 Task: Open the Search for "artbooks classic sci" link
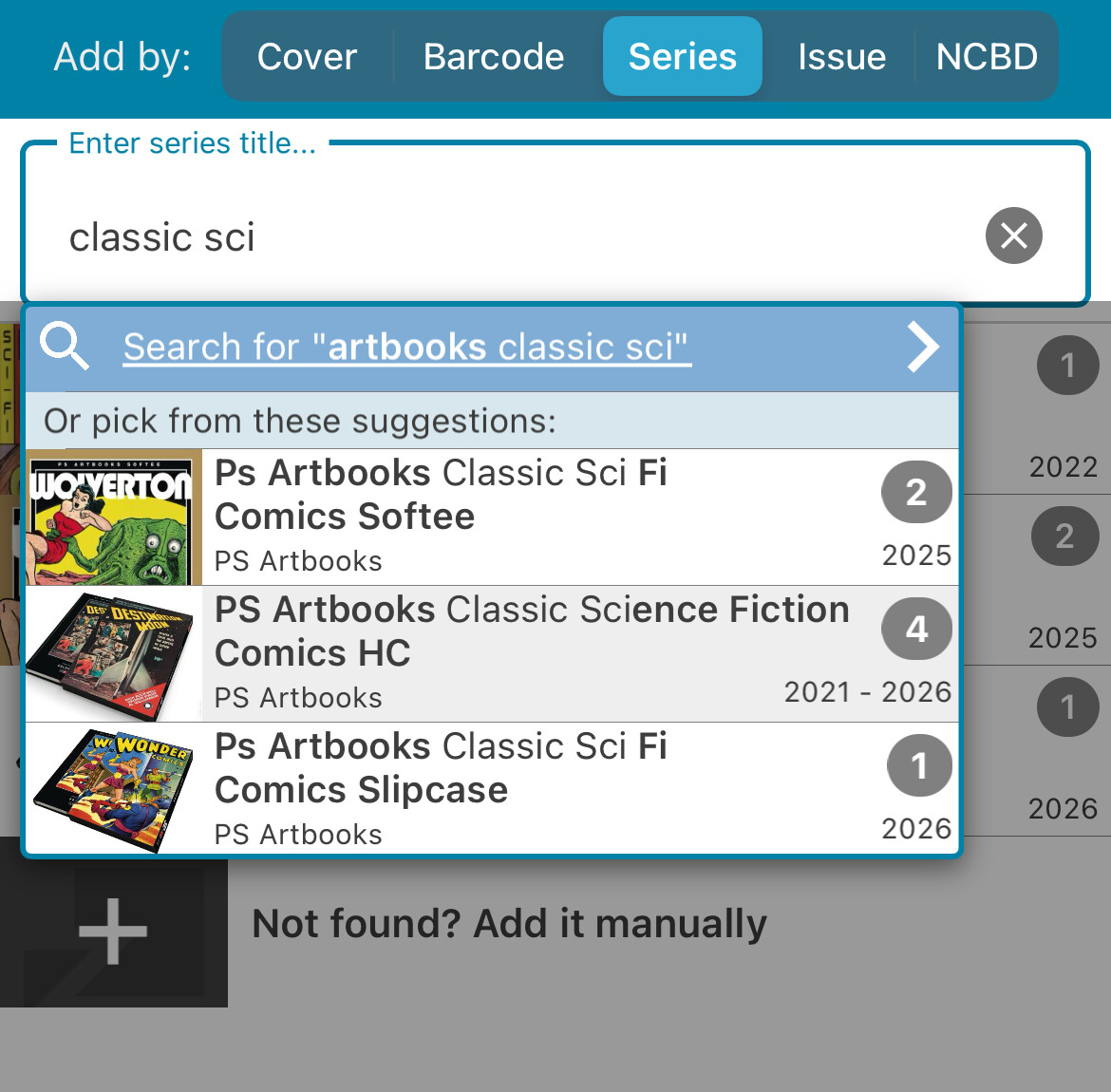[x=406, y=348]
